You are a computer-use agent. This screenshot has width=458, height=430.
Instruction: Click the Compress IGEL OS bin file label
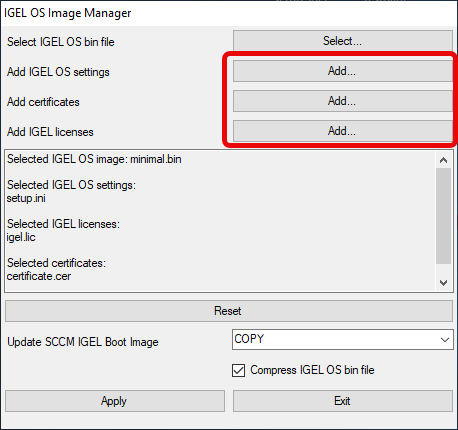(312, 370)
